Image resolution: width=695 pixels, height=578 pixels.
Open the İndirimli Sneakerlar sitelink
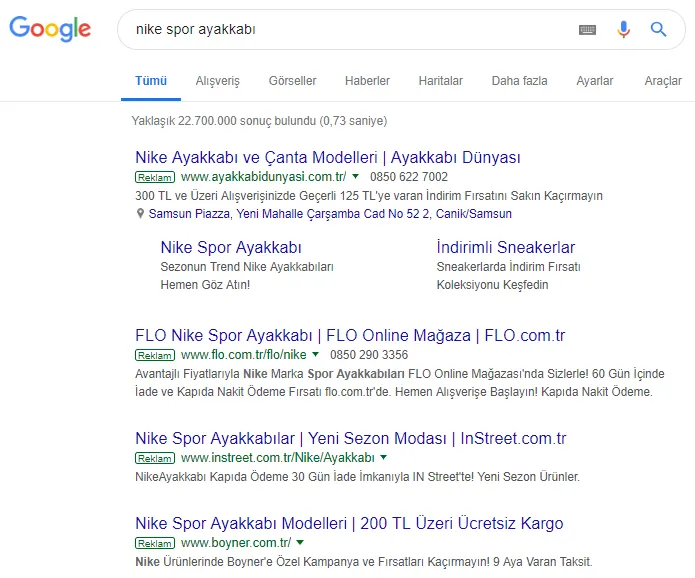[x=506, y=247]
